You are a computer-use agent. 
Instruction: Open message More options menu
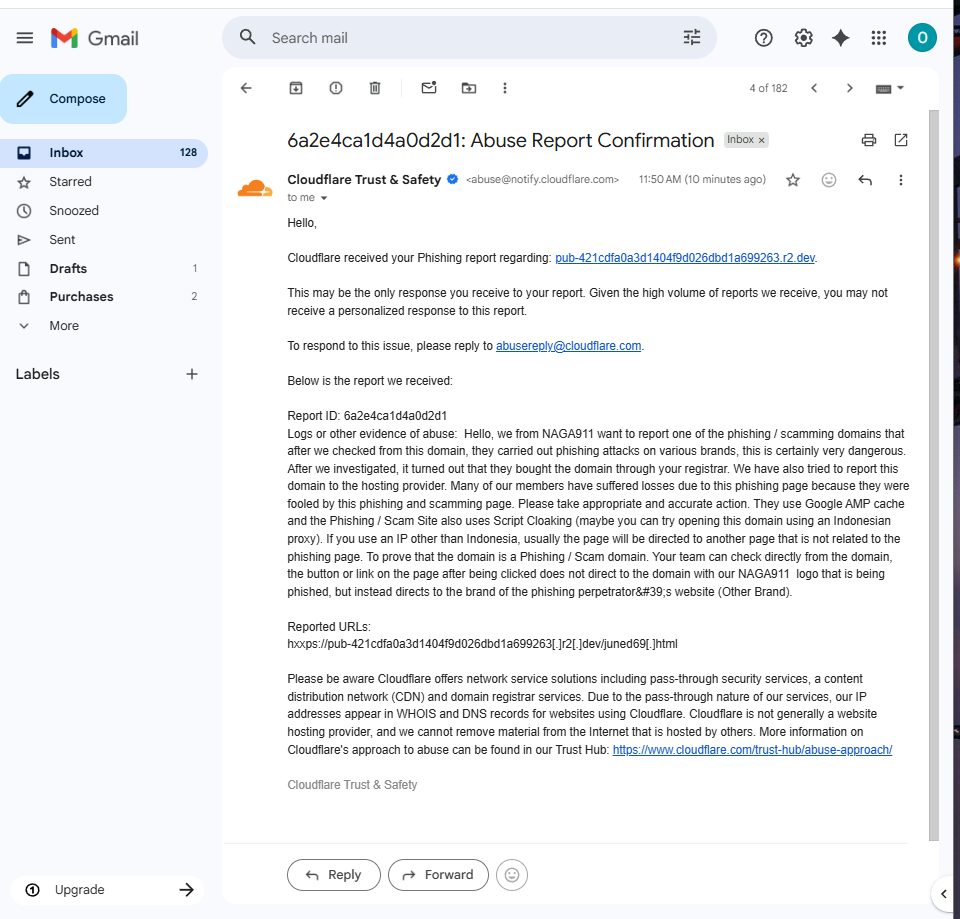pyautogui.click(x=900, y=180)
